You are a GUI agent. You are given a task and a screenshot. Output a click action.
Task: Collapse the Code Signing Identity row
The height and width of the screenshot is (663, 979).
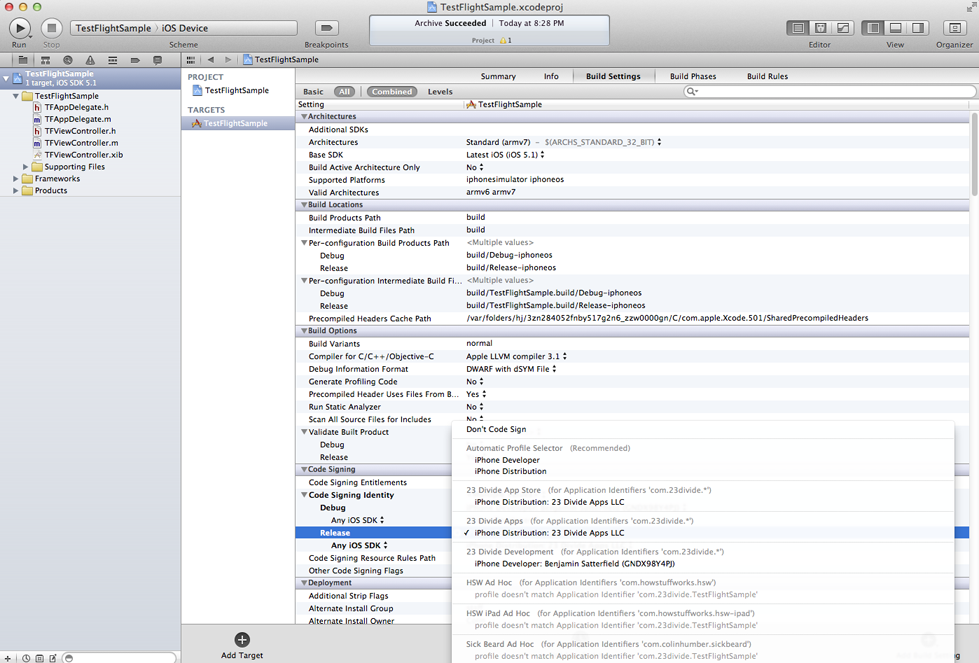304,495
